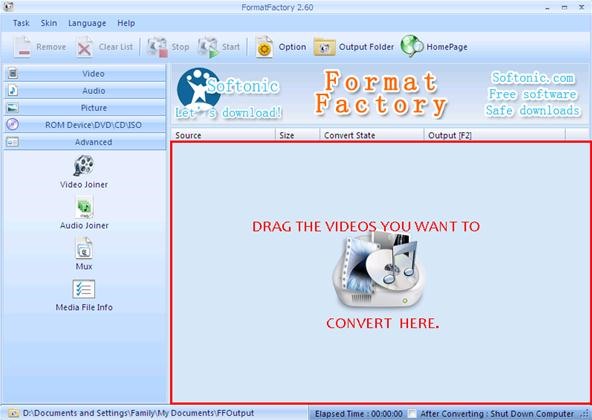Click the FFOutput path in status bar
This screenshot has width=592, height=420.
point(138,413)
